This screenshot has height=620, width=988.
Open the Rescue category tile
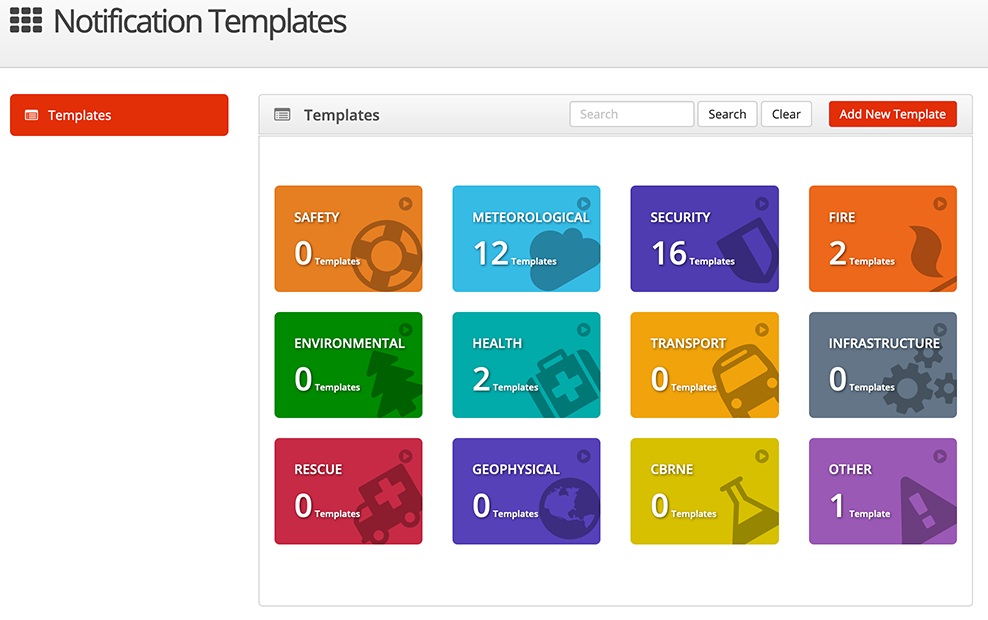click(x=330, y=492)
